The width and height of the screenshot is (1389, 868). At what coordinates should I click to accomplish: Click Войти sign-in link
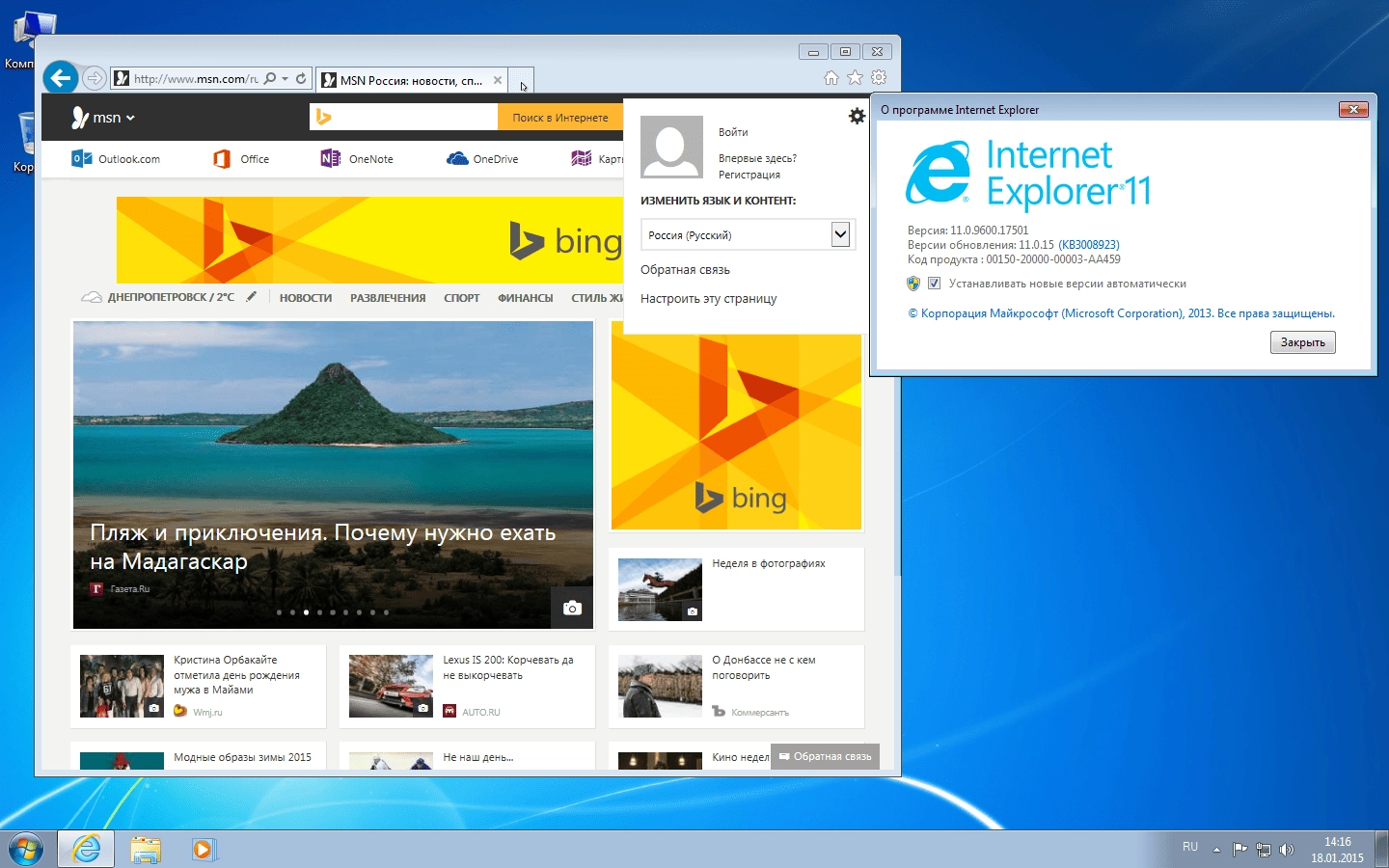(733, 132)
